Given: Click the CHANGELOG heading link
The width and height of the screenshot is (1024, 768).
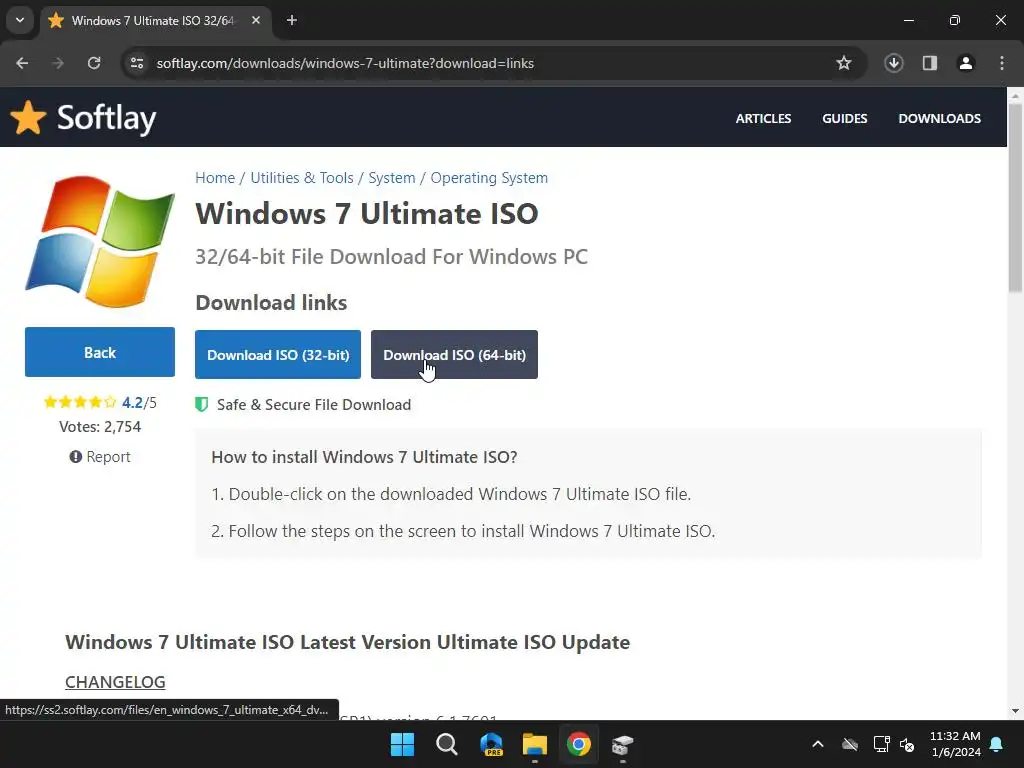Looking at the screenshot, I should [115, 682].
